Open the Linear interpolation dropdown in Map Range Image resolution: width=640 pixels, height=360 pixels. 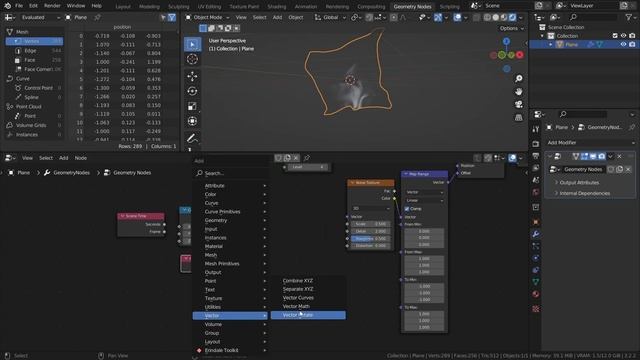424,200
